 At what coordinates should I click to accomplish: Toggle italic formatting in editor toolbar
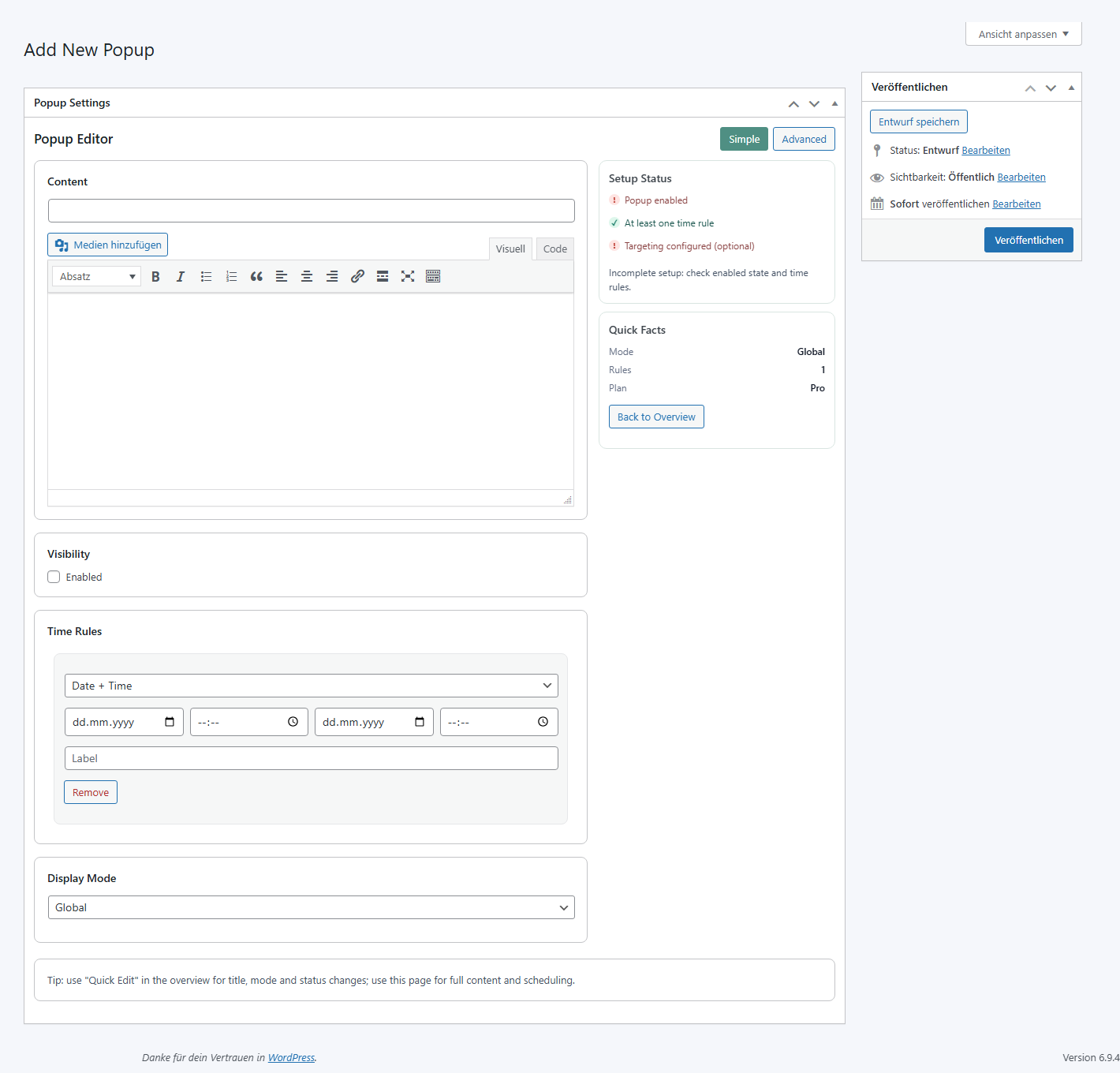181,276
